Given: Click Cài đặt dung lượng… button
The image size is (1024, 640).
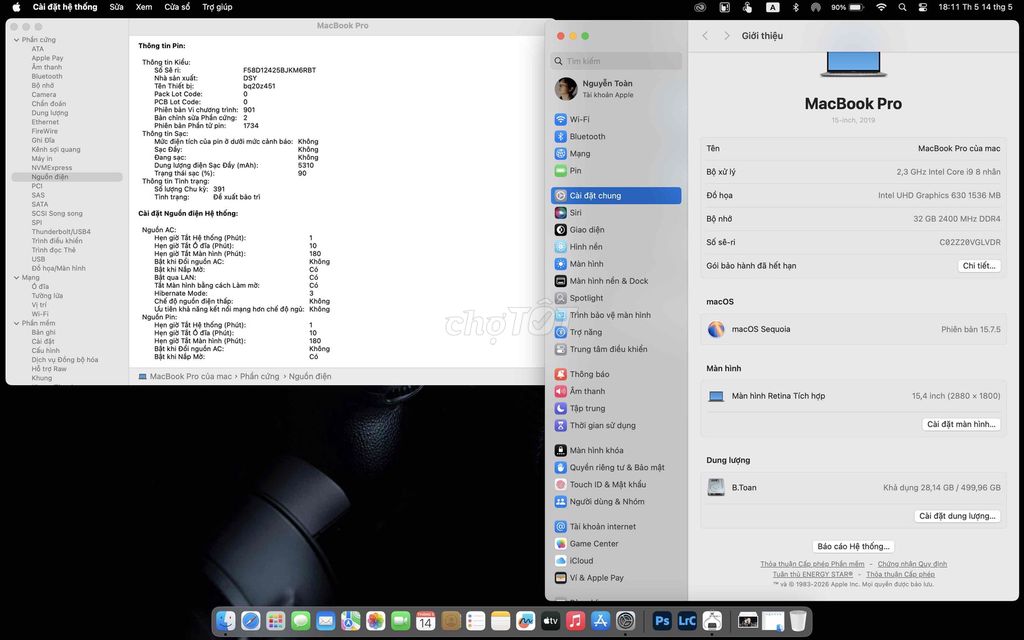Looking at the screenshot, I should click(x=957, y=516).
